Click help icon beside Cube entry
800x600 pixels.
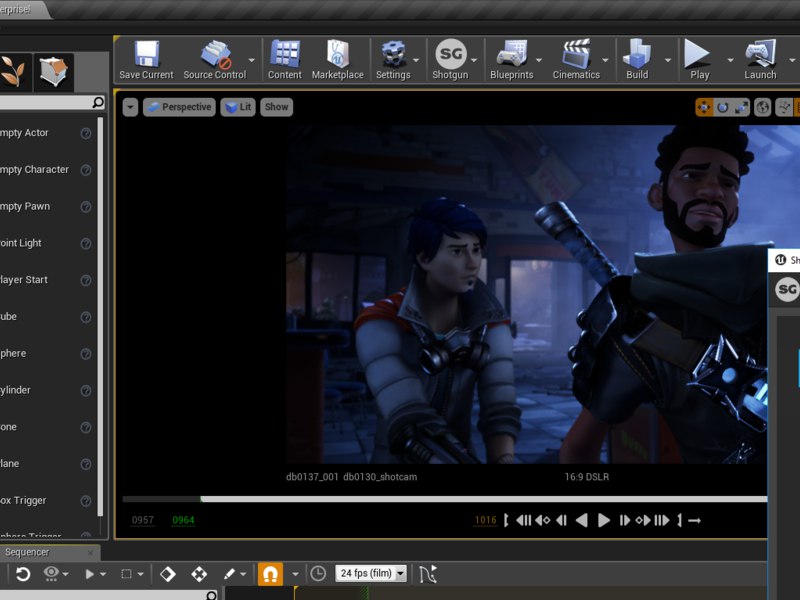tap(86, 317)
